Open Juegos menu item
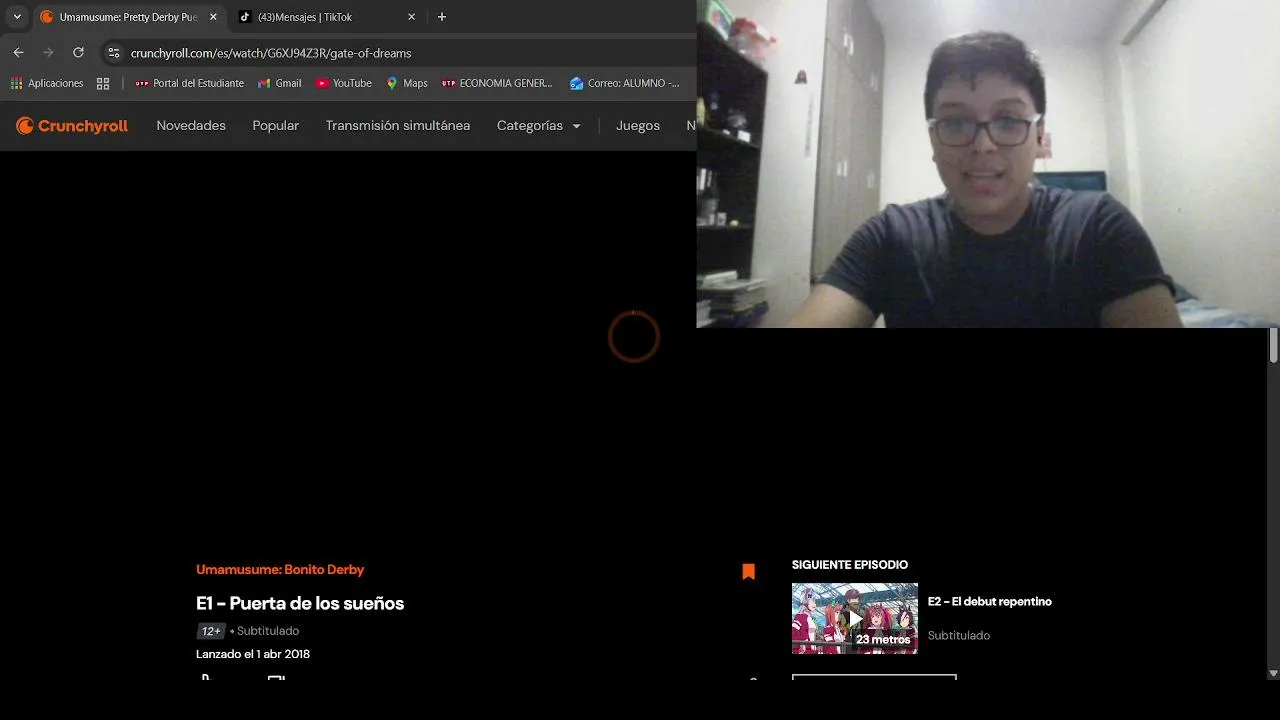Image resolution: width=1280 pixels, height=720 pixels. click(x=638, y=126)
